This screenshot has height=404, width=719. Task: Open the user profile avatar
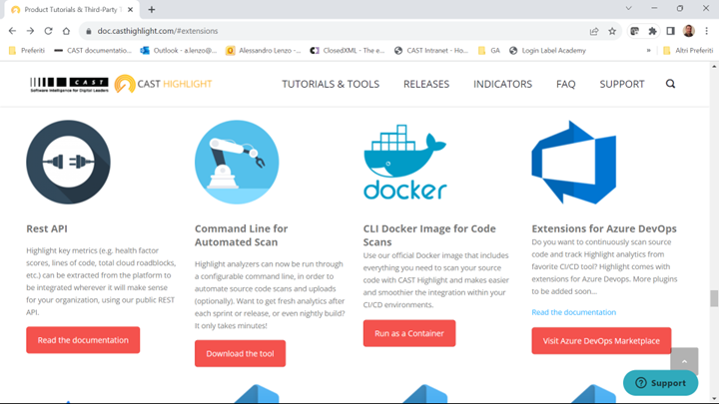tap(688, 31)
